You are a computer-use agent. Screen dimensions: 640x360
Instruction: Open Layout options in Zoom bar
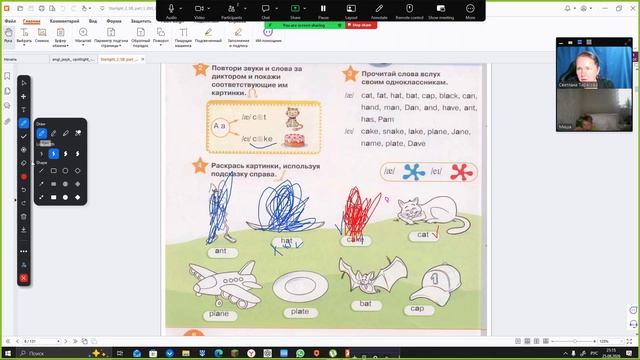[x=351, y=11]
